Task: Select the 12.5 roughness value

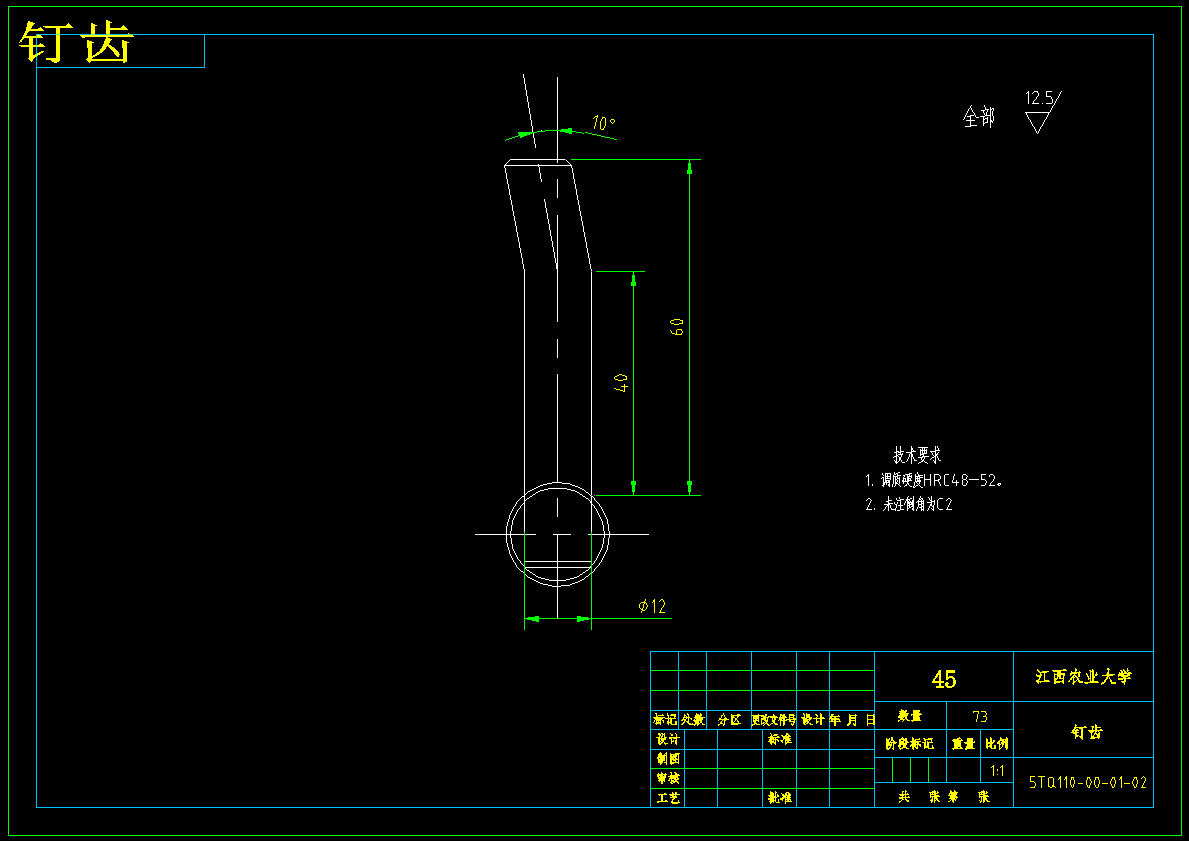Action: [x=1039, y=98]
